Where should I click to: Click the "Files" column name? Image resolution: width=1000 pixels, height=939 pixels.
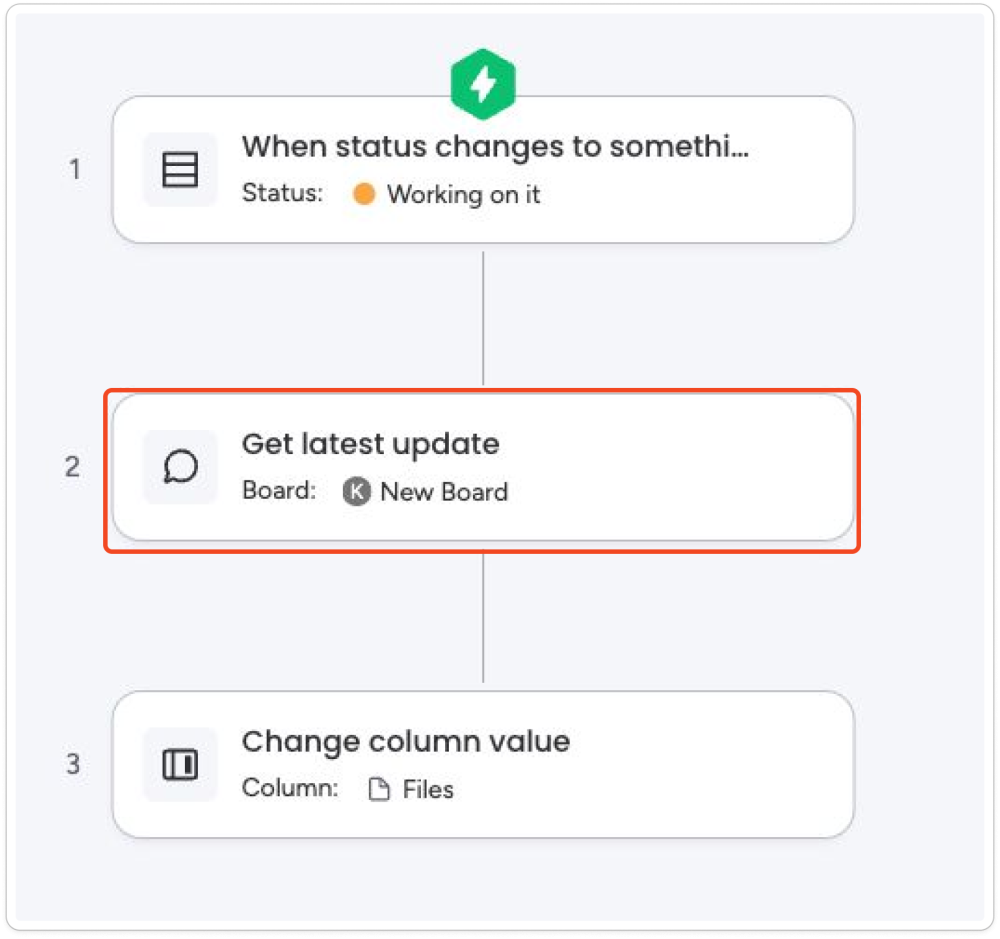coord(428,790)
